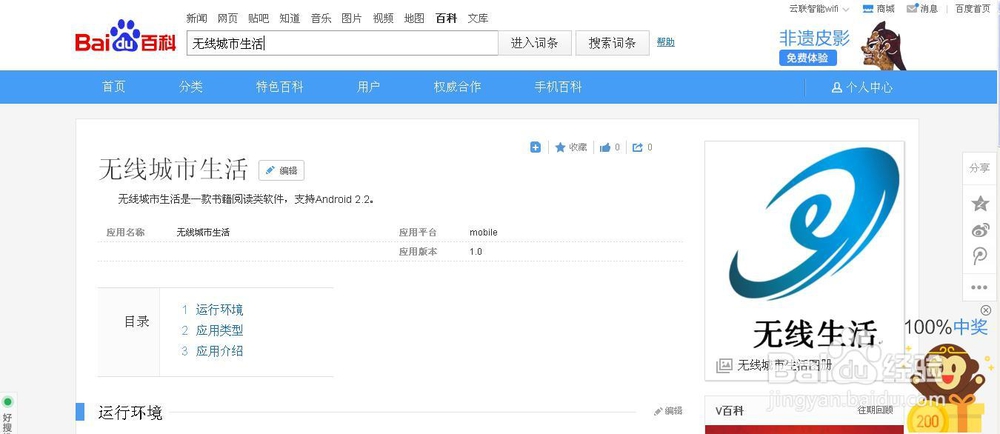This screenshot has height=434, width=1000.
Task: Go to 视频 in top navigation
Action: pyautogui.click(x=383, y=18)
